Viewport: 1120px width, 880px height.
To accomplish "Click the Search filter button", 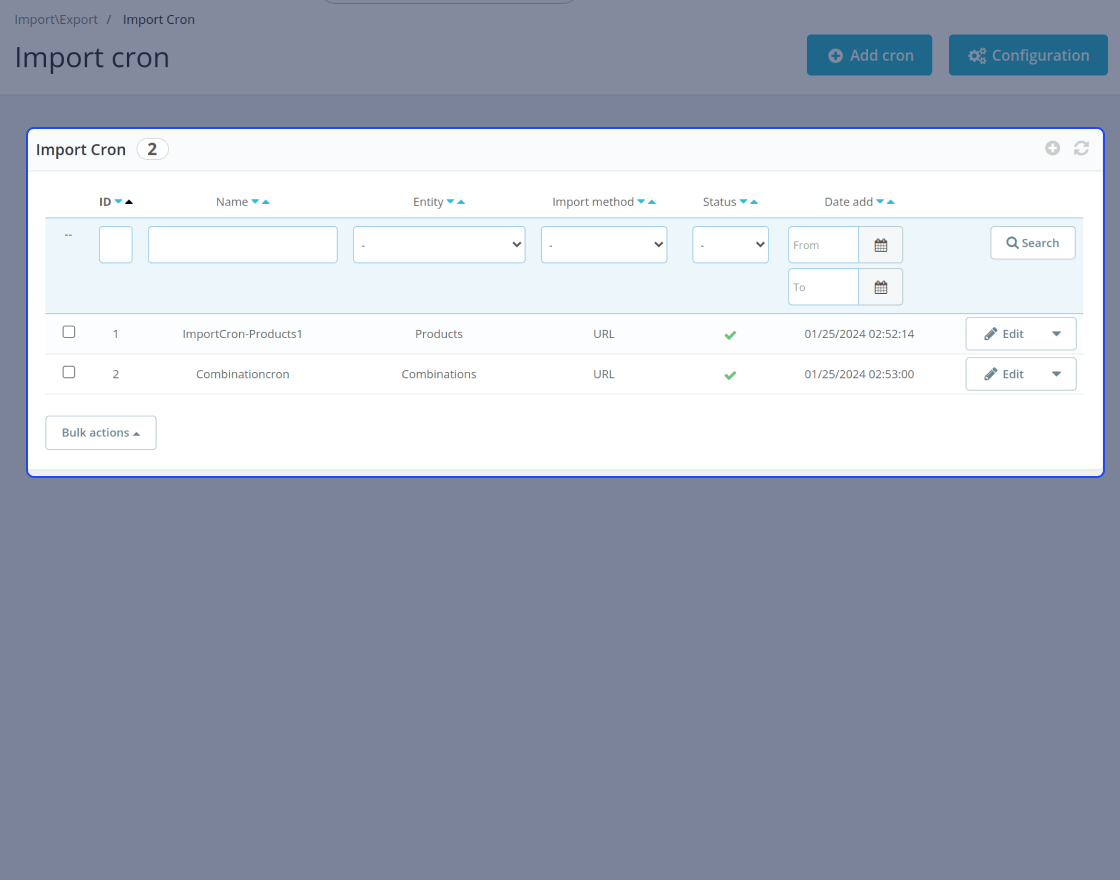I will (x=1033, y=243).
